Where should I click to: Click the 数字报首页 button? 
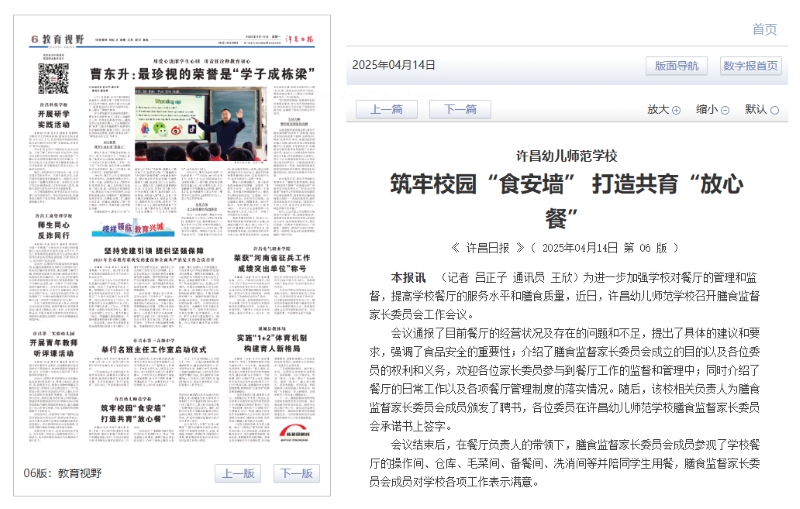point(751,66)
